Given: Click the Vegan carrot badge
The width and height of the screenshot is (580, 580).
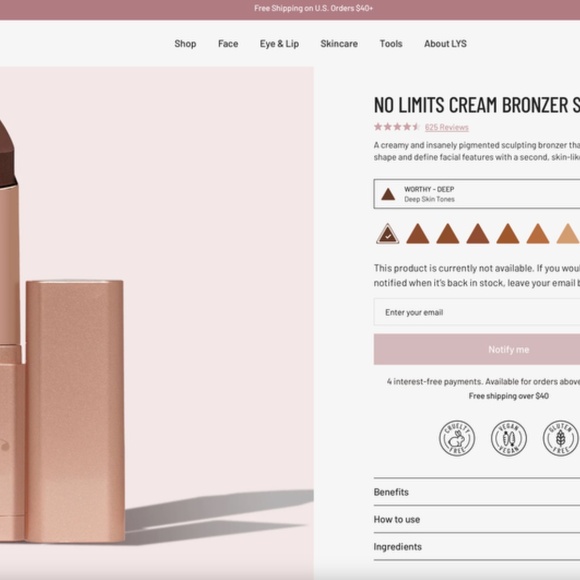Looking at the screenshot, I should pos(509,438).
